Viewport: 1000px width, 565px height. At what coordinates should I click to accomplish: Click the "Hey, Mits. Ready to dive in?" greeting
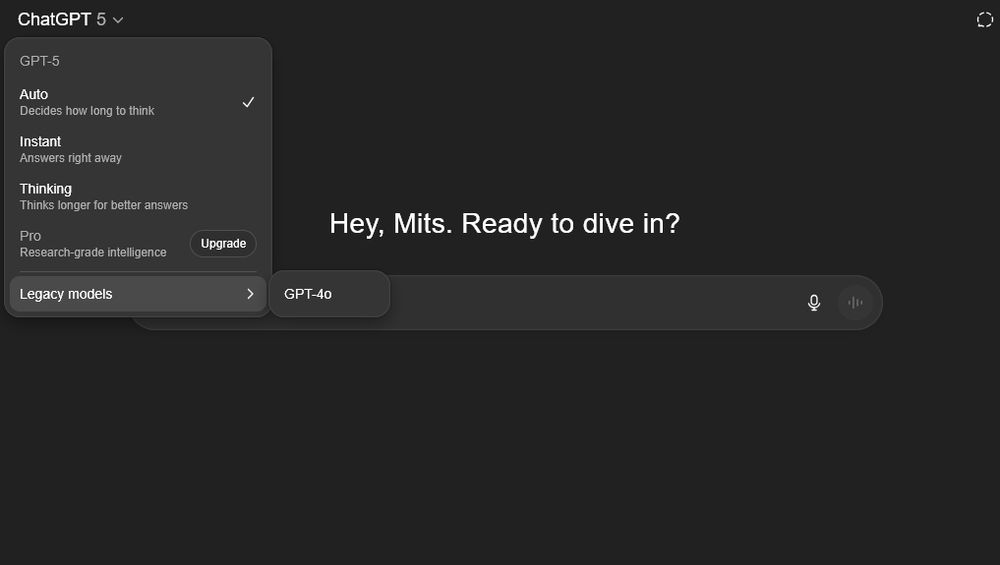504,224
